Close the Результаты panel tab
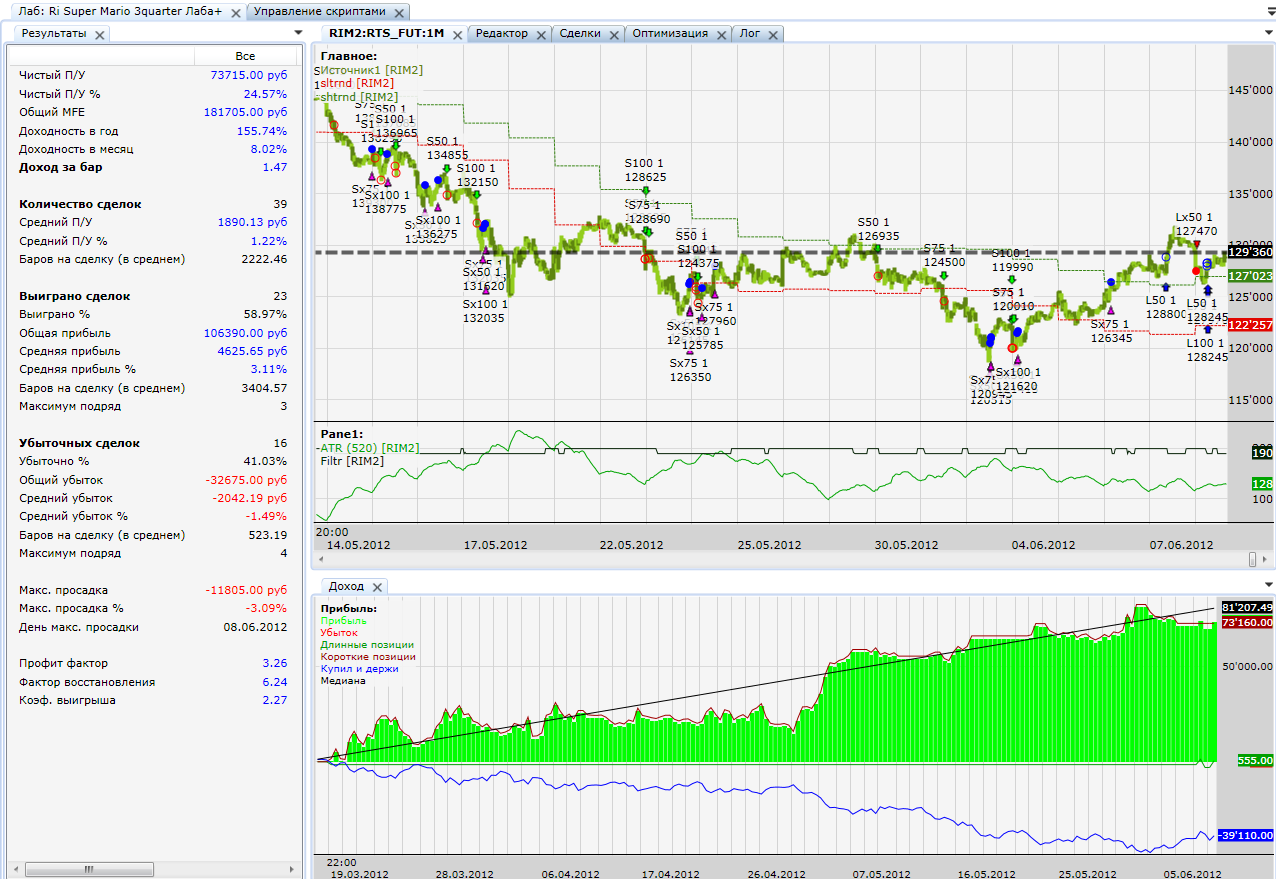This screenshot has height=879, width=1276. click(x=100, y=34)
